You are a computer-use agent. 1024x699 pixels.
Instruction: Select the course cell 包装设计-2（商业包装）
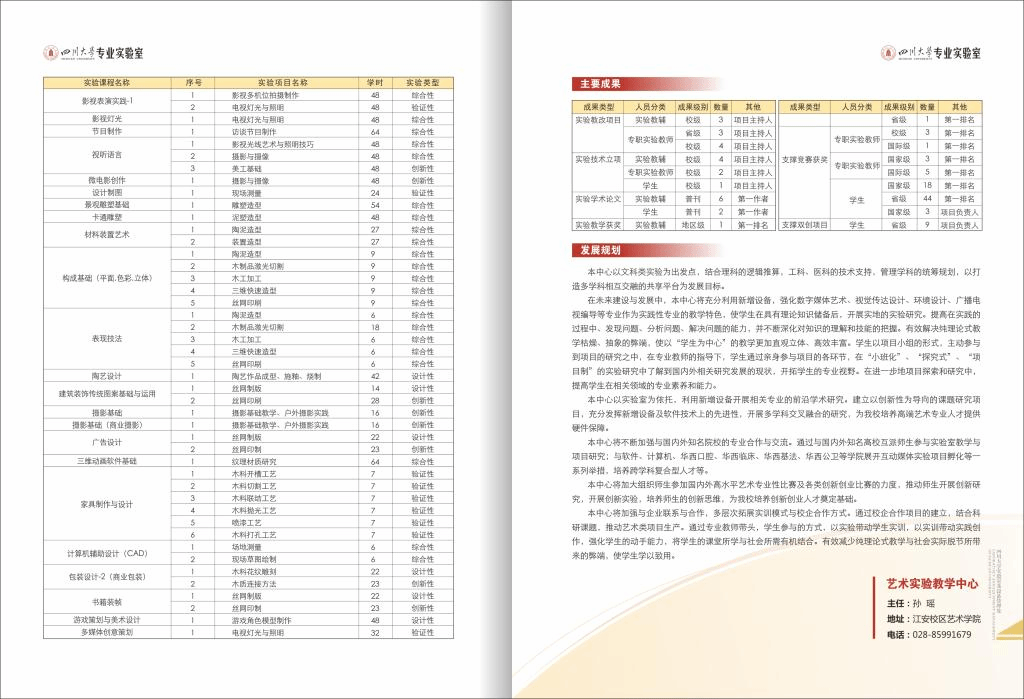pyautogui.click(x=107, y=577)
